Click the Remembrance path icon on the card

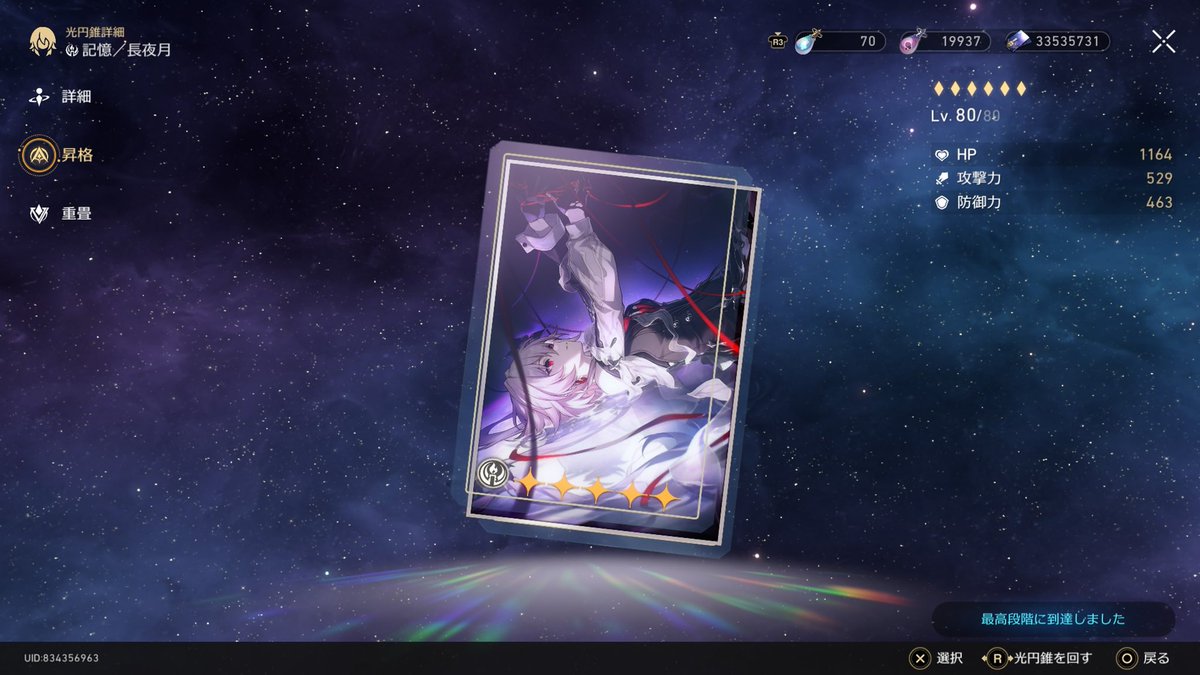coord(493,474)
